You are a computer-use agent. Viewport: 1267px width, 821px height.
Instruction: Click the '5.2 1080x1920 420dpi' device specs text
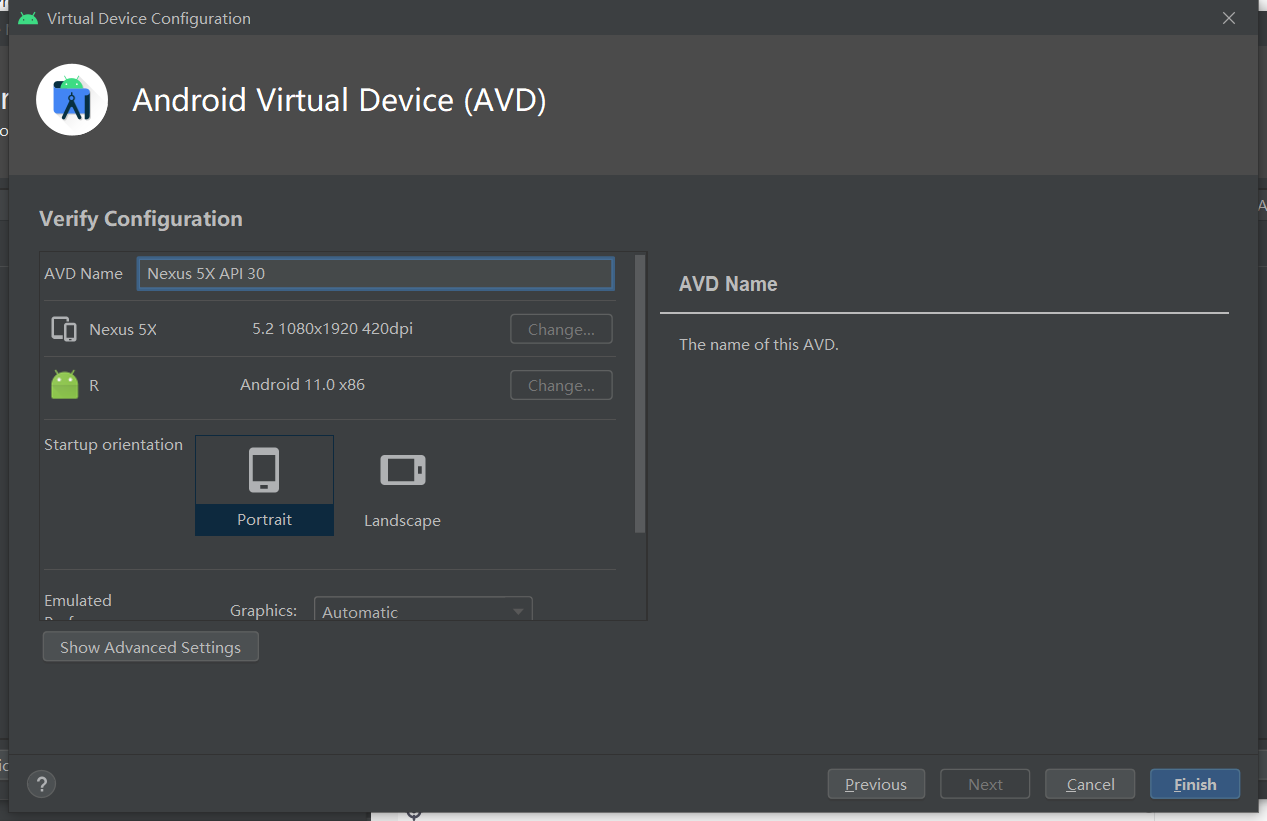(x=332, y=328)
